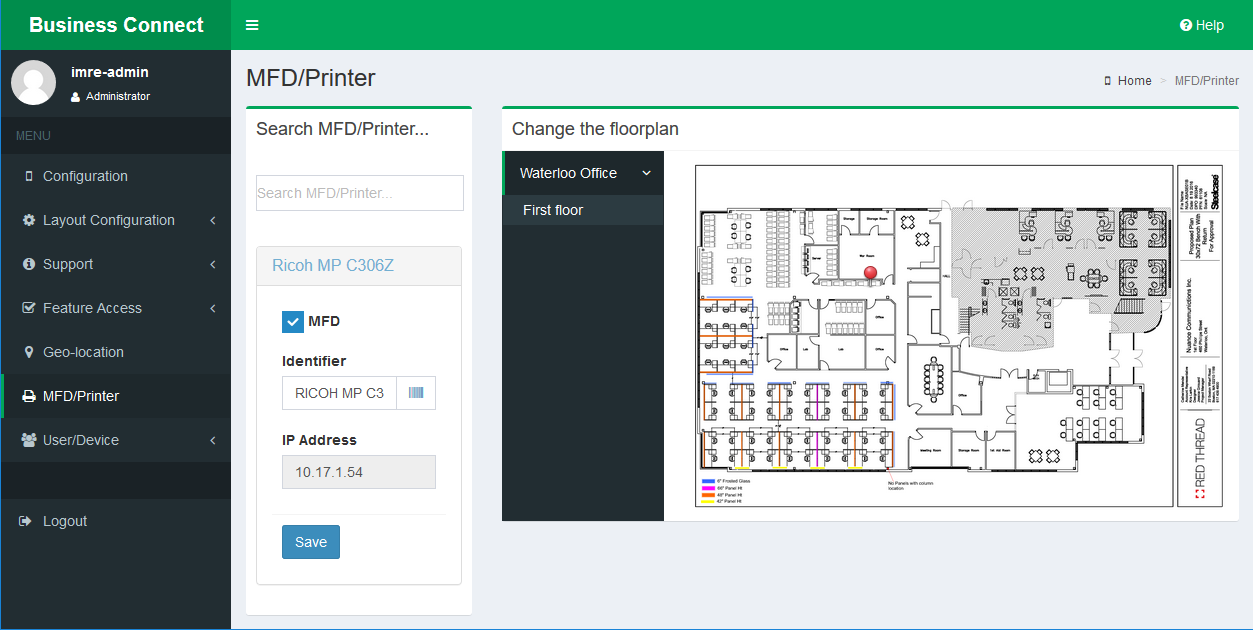Click the gear icon beside Layout Configuration
Image resolution: width=1253 pixels, height=630 pixels.
coord(29,220)
